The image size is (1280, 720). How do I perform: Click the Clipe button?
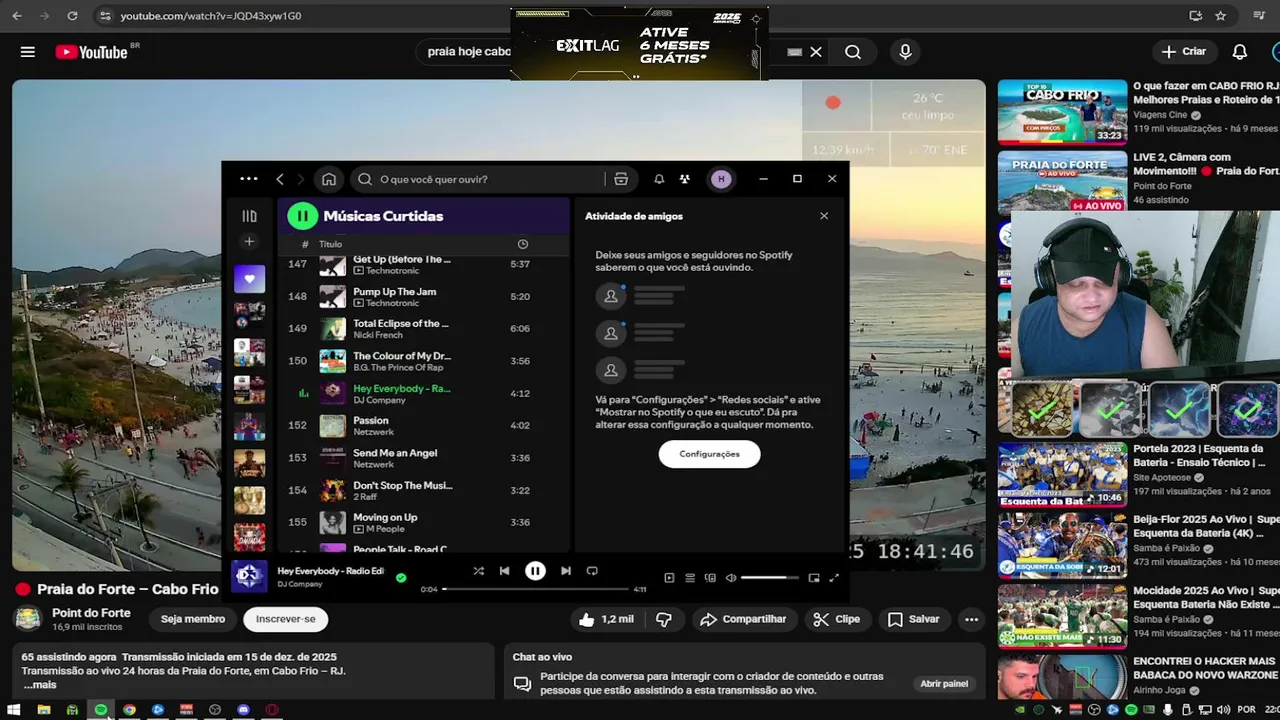837,619
